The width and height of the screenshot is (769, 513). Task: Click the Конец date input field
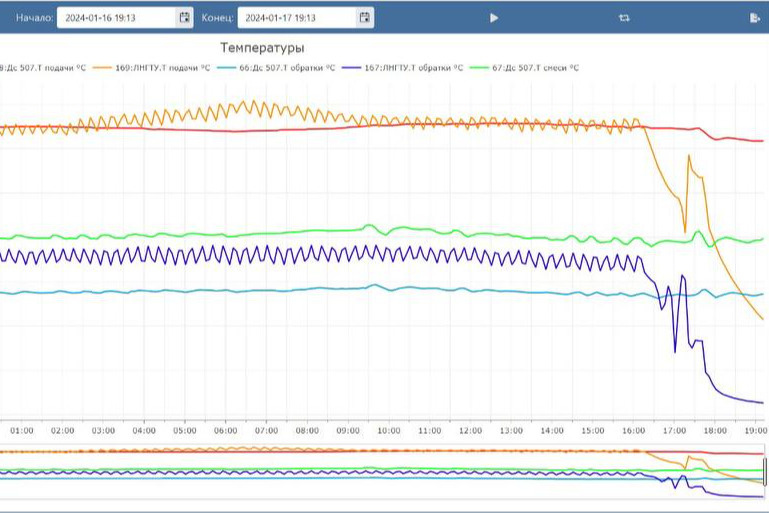[296, 17]
